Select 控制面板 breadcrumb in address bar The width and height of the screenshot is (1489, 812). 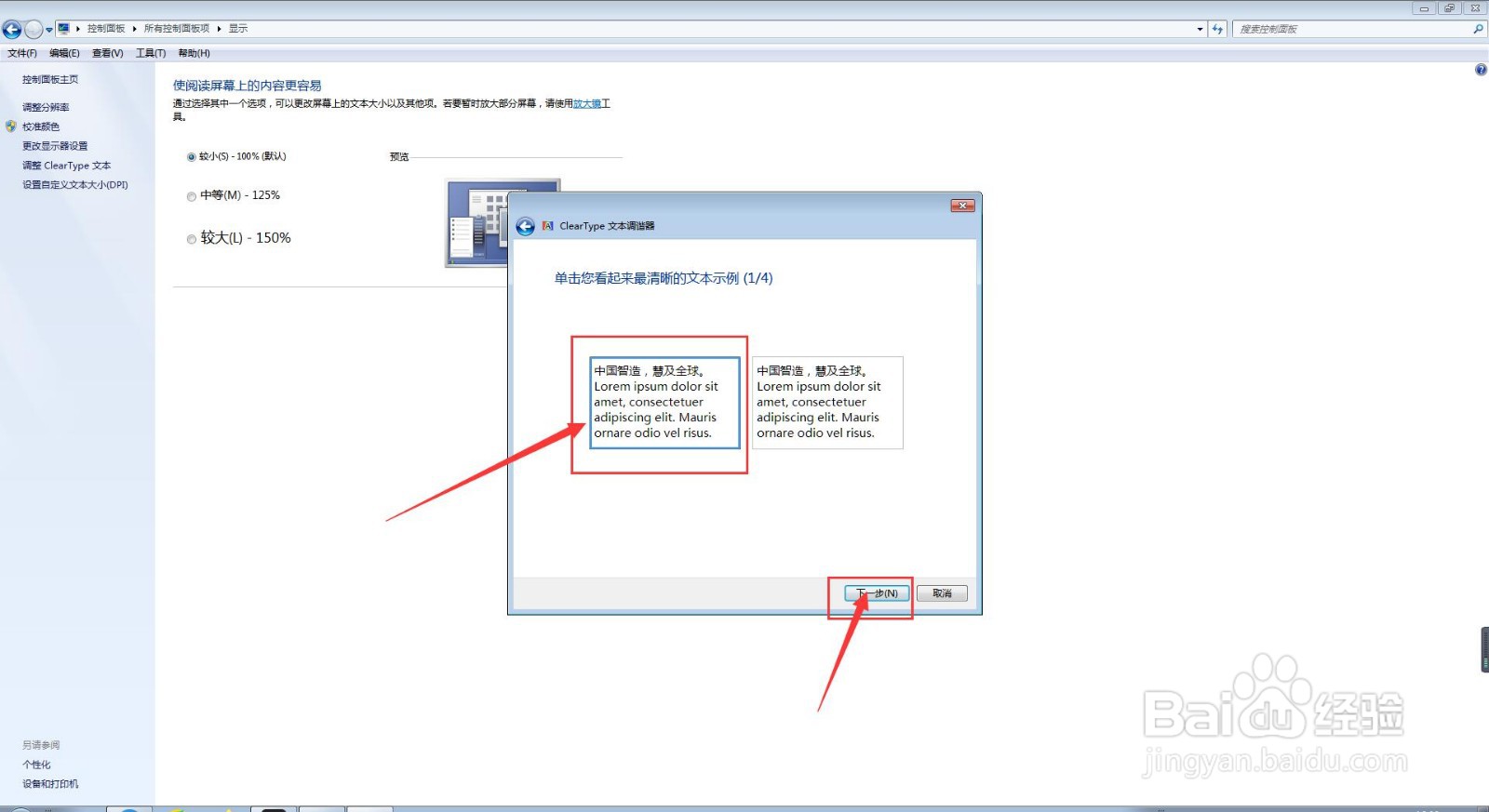pyautogui.click(x=106, y=29)
